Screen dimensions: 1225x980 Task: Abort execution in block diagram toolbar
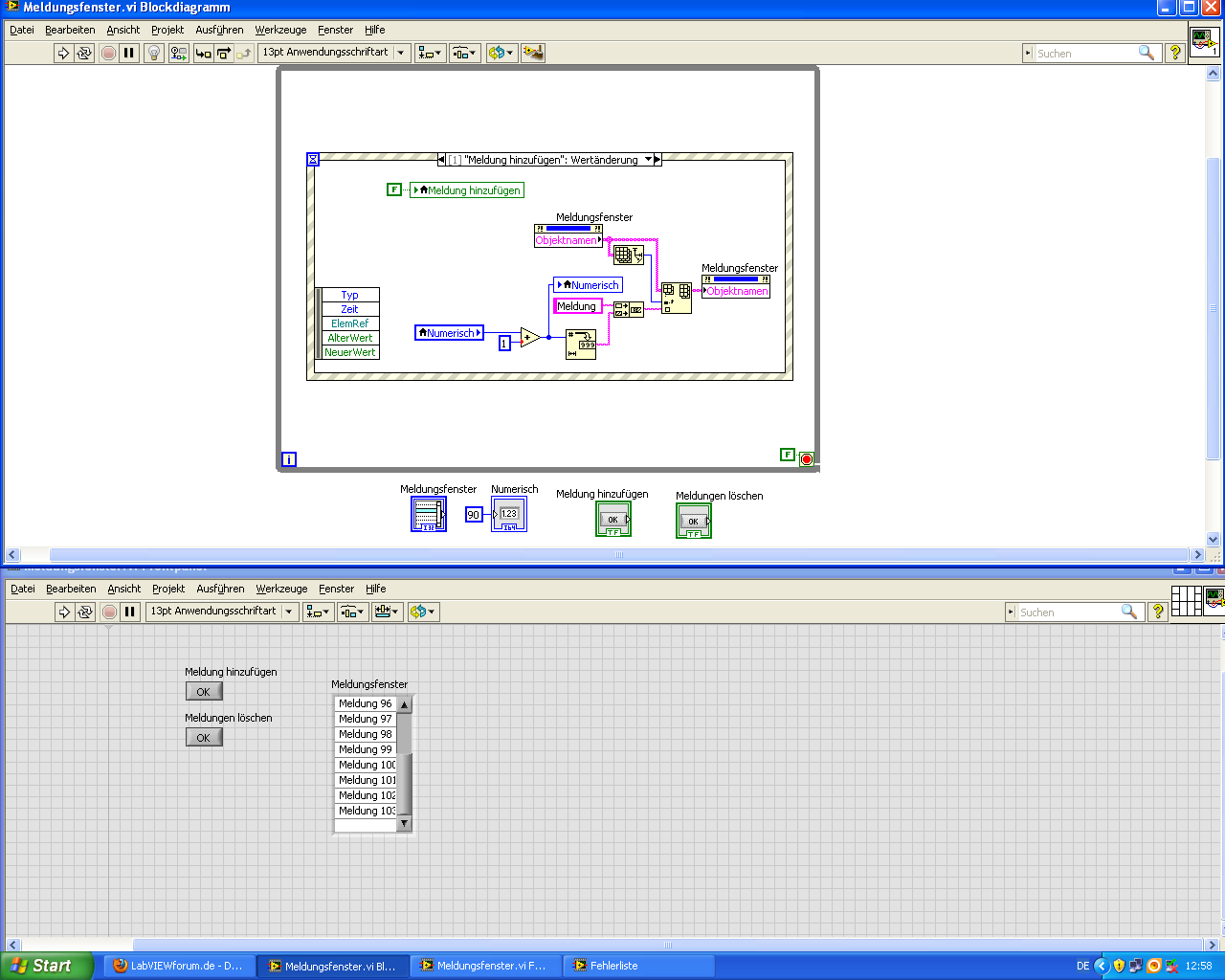pyautogui.click(x=108, y=53)
